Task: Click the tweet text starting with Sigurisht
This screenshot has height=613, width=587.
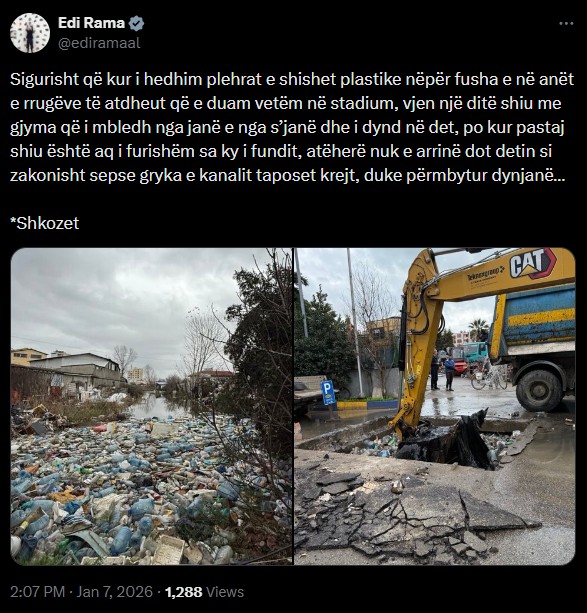Action: (292, 127)
